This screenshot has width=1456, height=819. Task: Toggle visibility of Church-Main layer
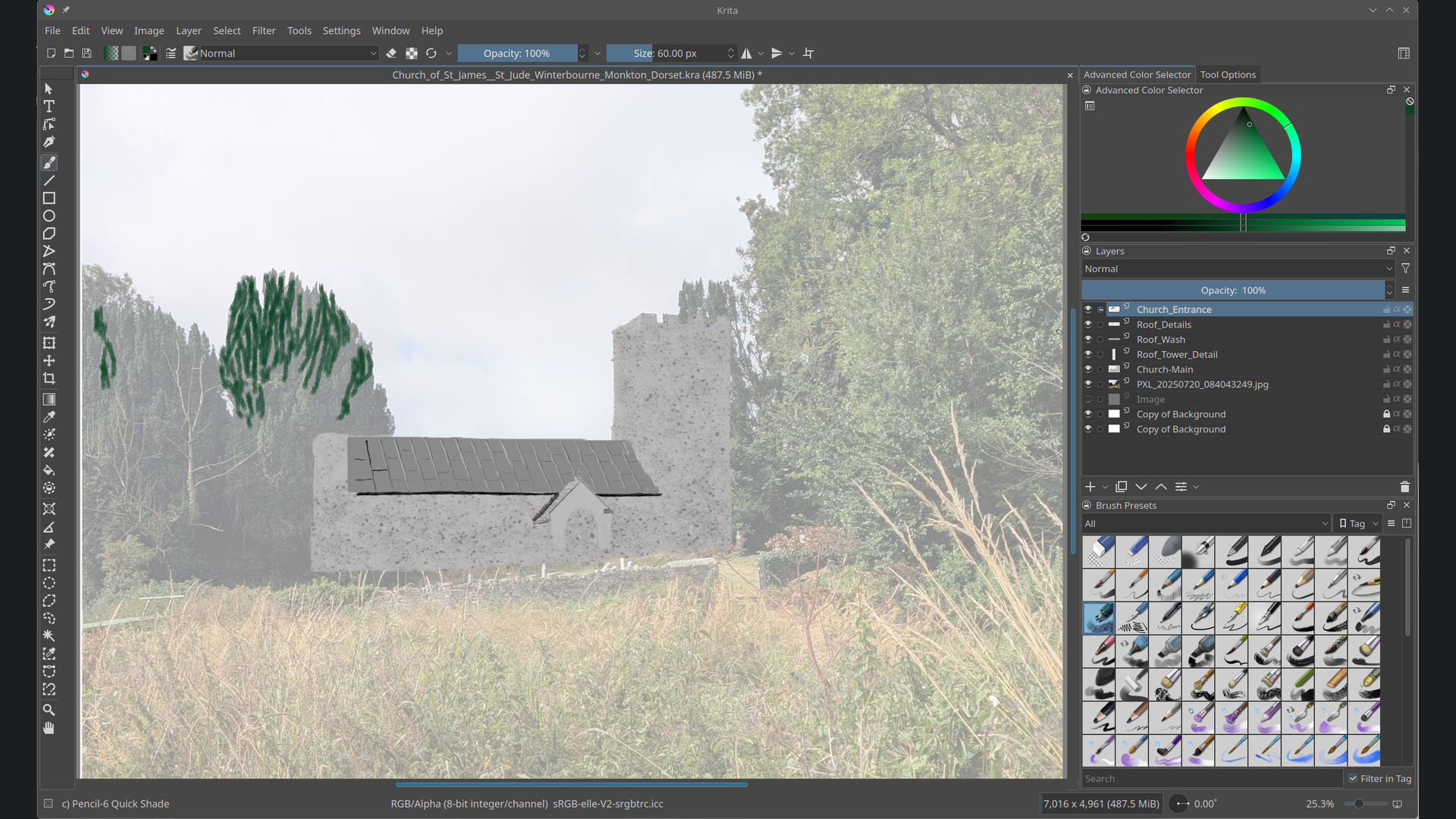coord(1088,369)
